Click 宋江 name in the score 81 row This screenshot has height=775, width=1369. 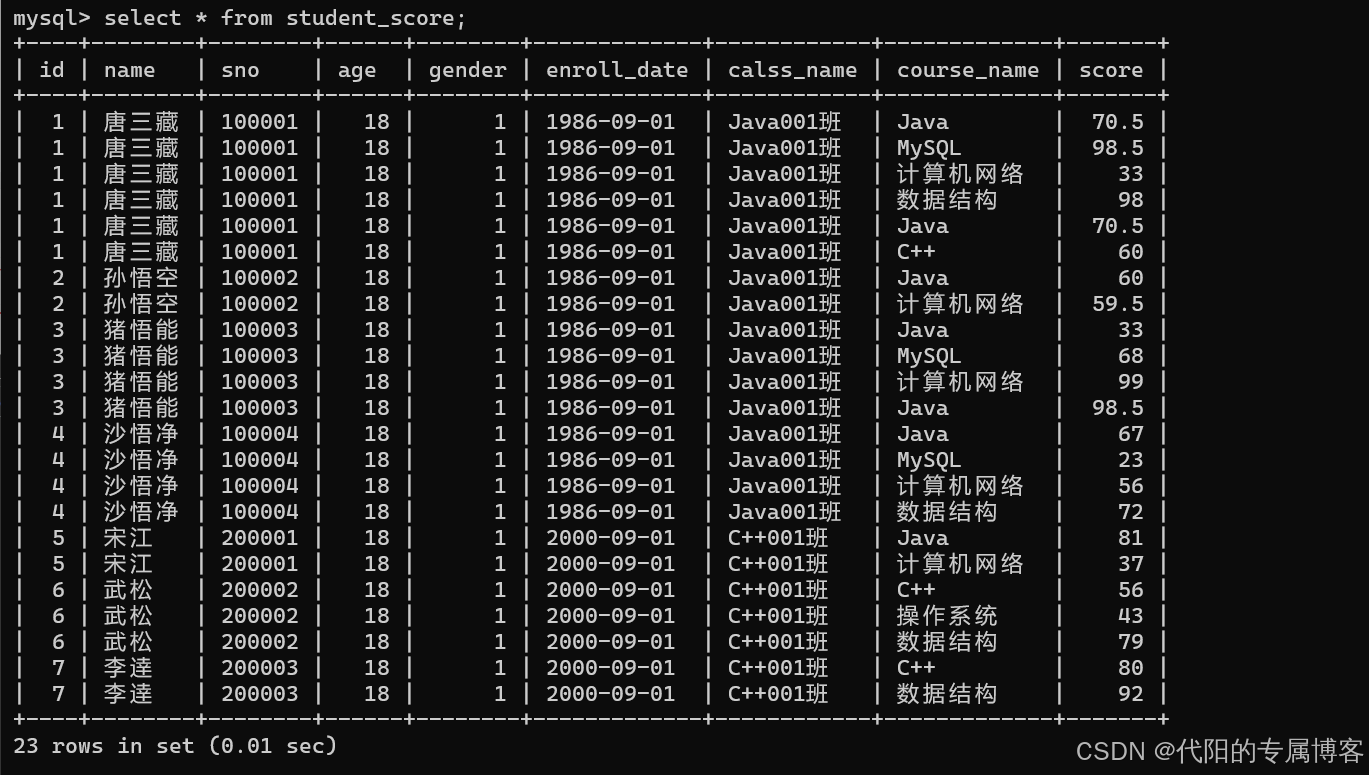point(128,538)
